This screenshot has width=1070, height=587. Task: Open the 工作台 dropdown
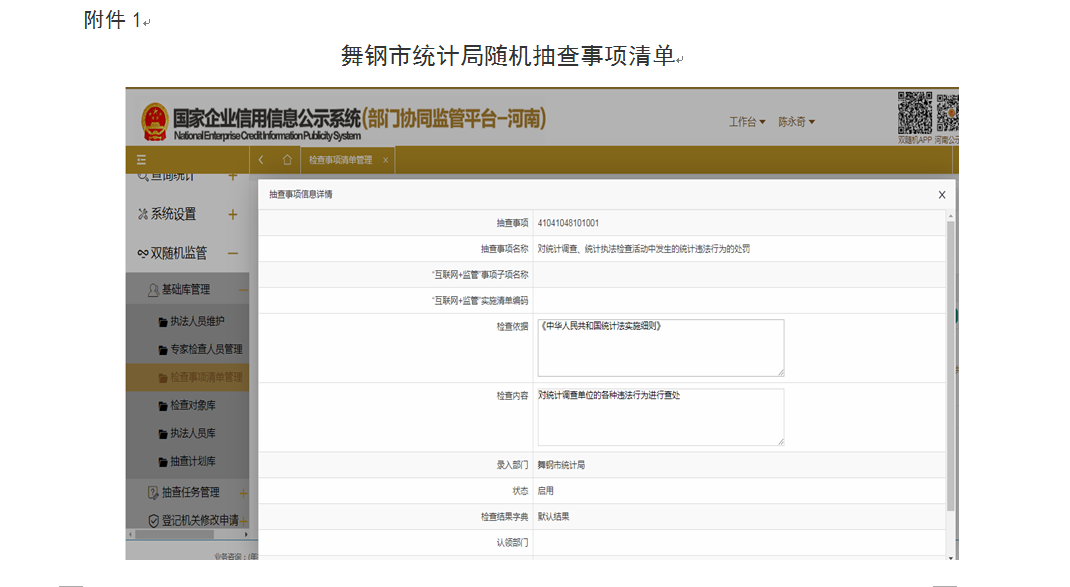click(x=747, y=121)
